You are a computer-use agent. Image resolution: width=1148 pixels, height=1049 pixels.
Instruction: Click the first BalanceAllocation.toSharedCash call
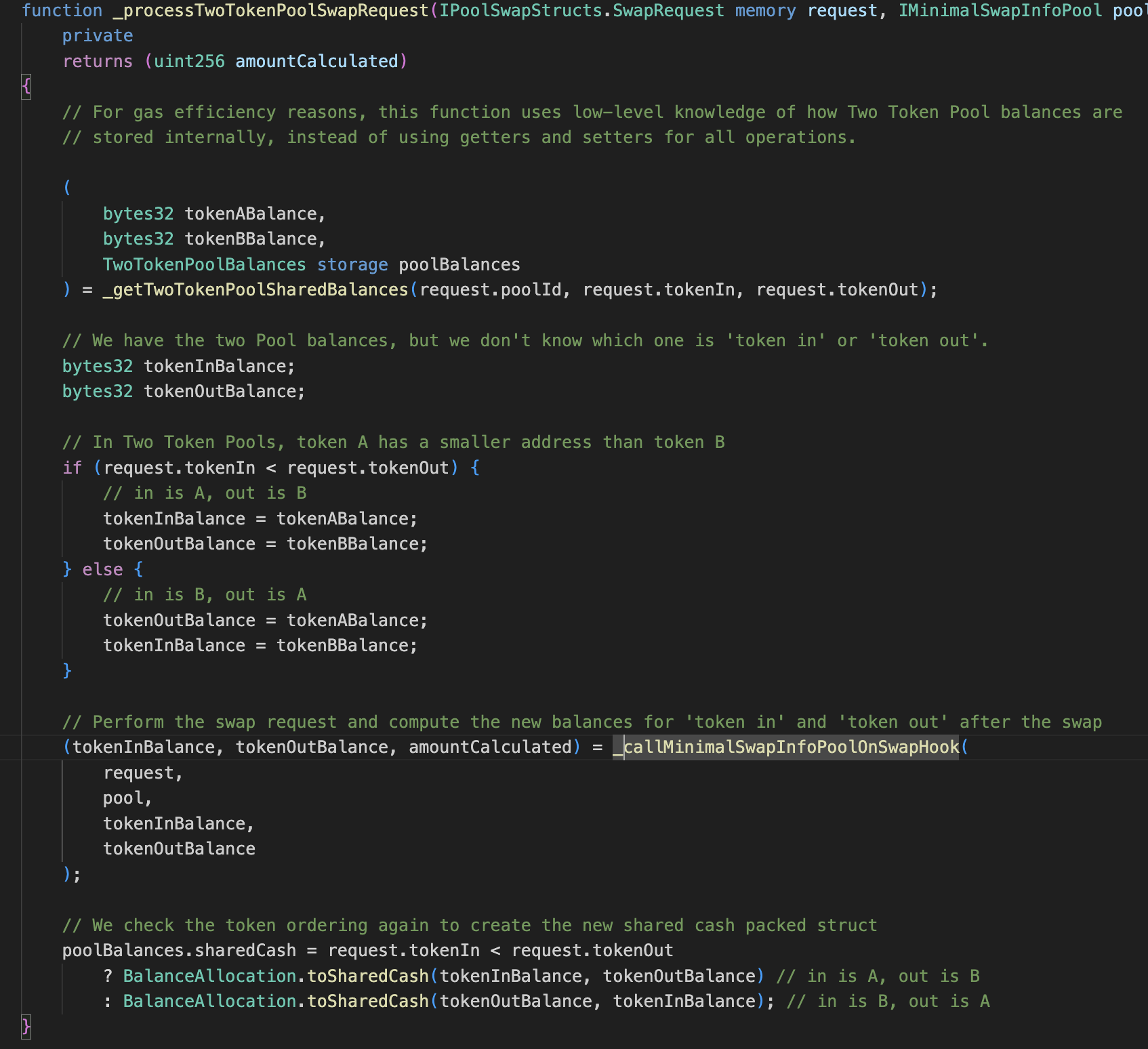click(276, 976)
